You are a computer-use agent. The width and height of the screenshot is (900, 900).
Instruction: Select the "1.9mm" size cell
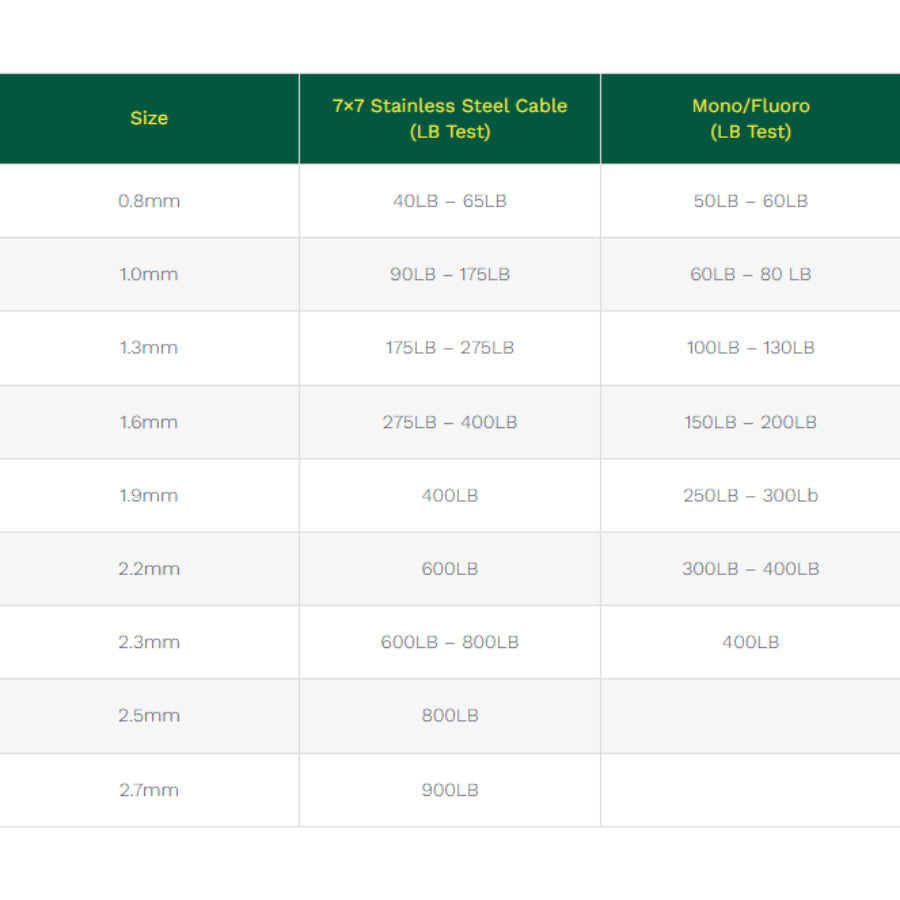[x=149, y=495]
